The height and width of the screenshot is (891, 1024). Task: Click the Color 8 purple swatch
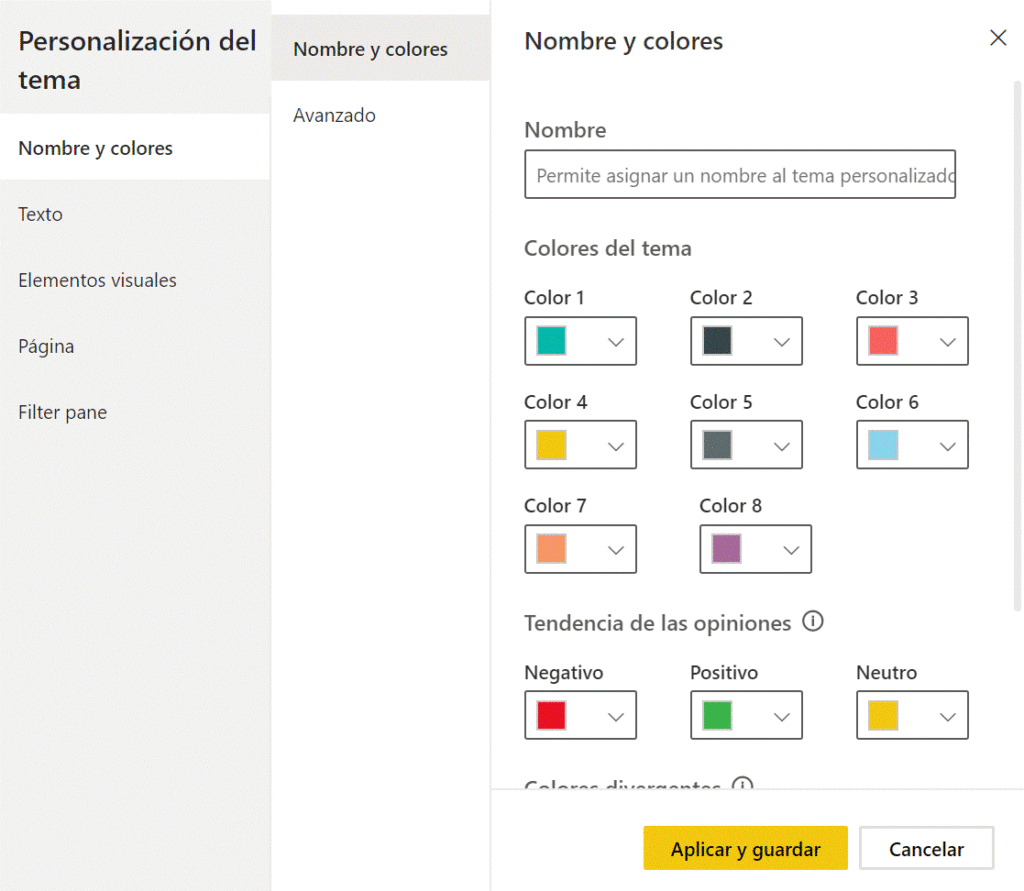[726, 549]
